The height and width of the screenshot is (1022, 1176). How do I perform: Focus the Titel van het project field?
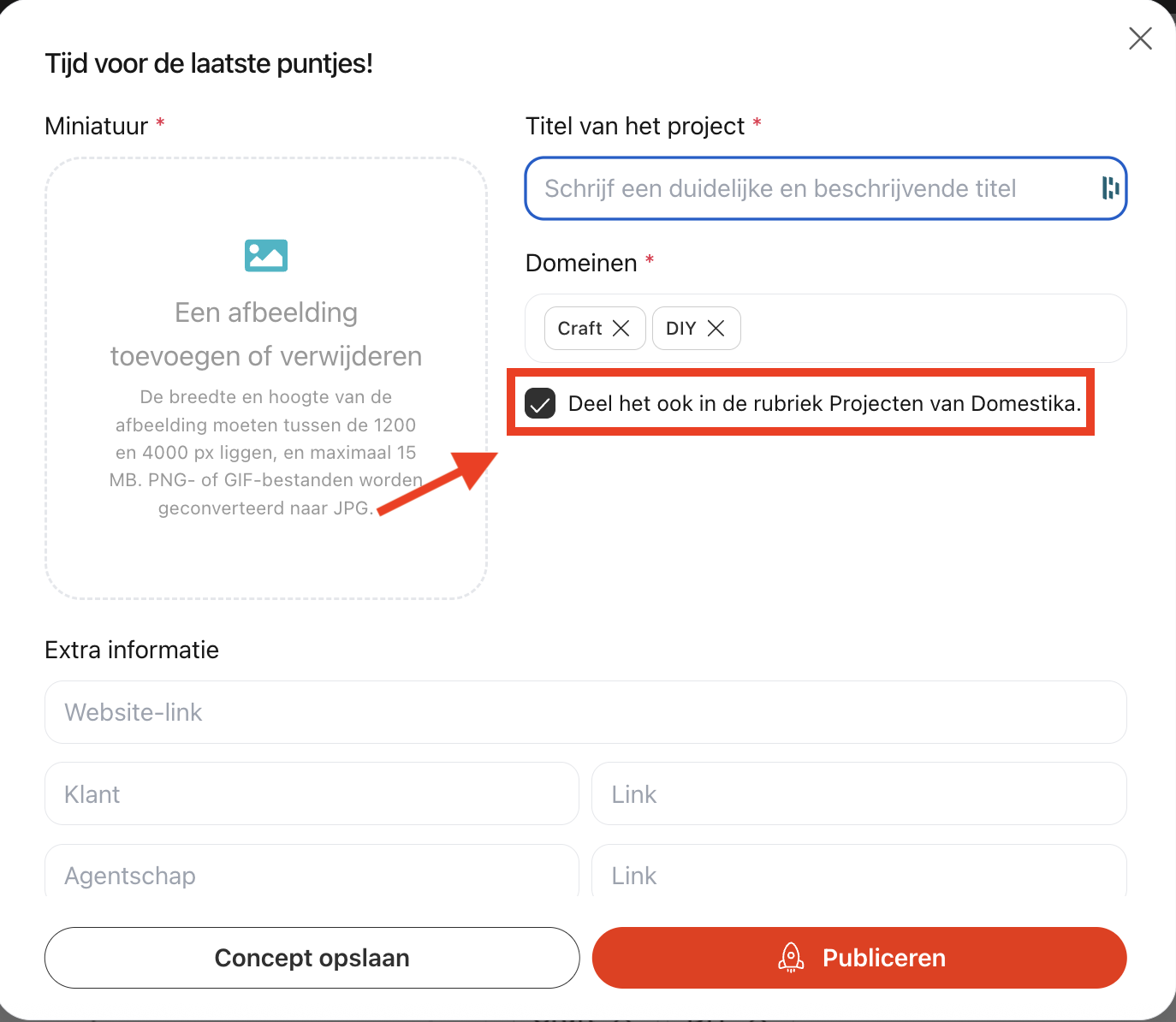826,188
